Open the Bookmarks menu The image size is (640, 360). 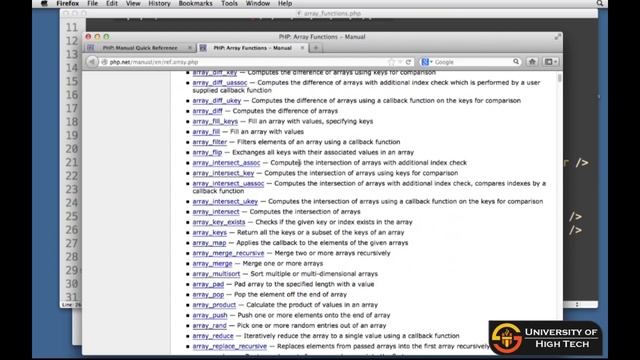196,4
